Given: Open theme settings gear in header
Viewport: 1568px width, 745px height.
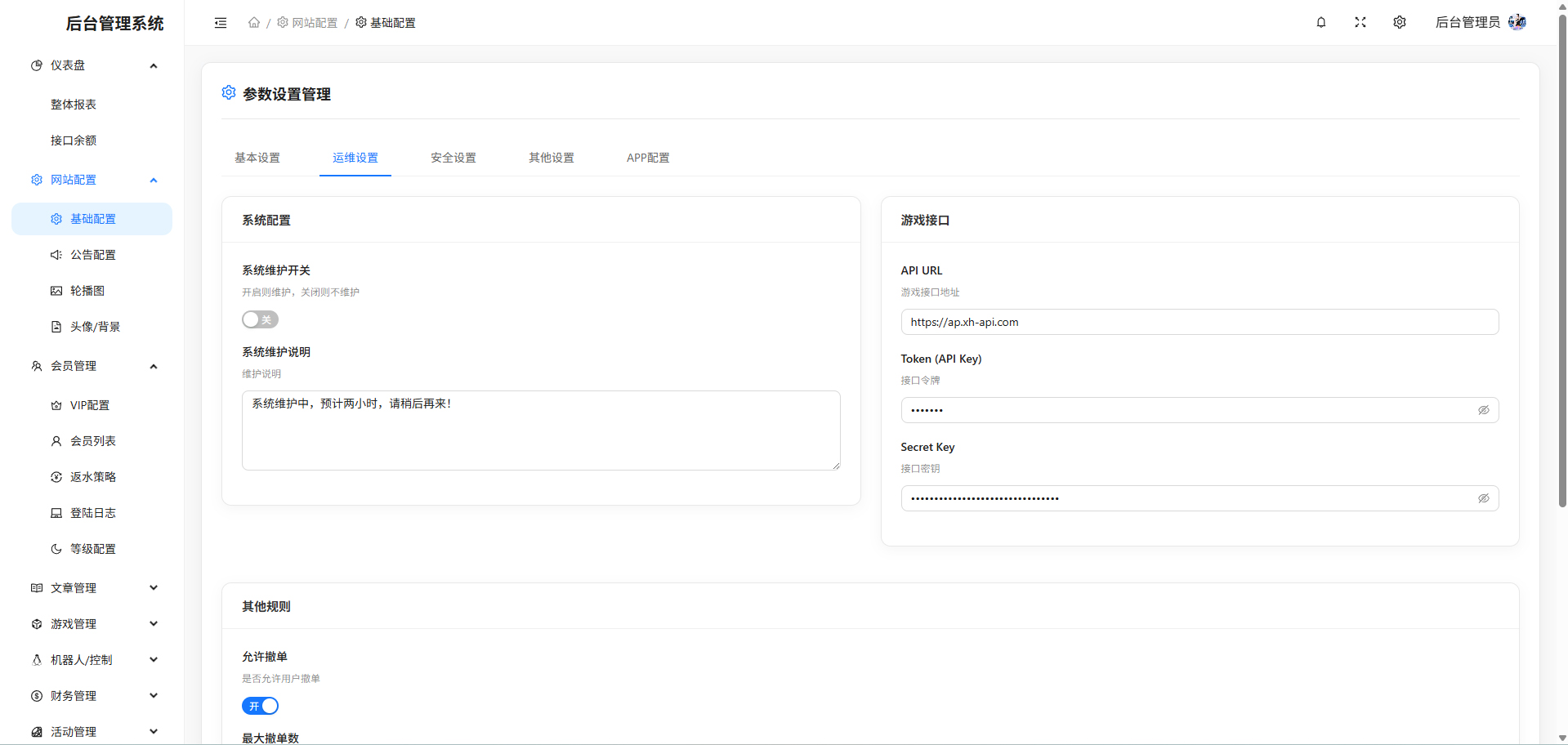Looking at the screenshot, I should pos(1400,23).
